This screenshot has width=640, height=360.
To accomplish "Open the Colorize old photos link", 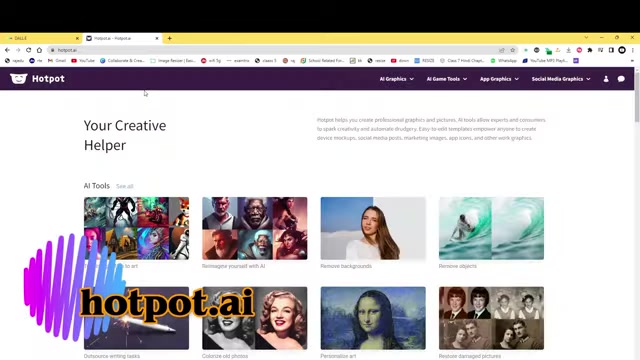I will click(x=225, y=356).
